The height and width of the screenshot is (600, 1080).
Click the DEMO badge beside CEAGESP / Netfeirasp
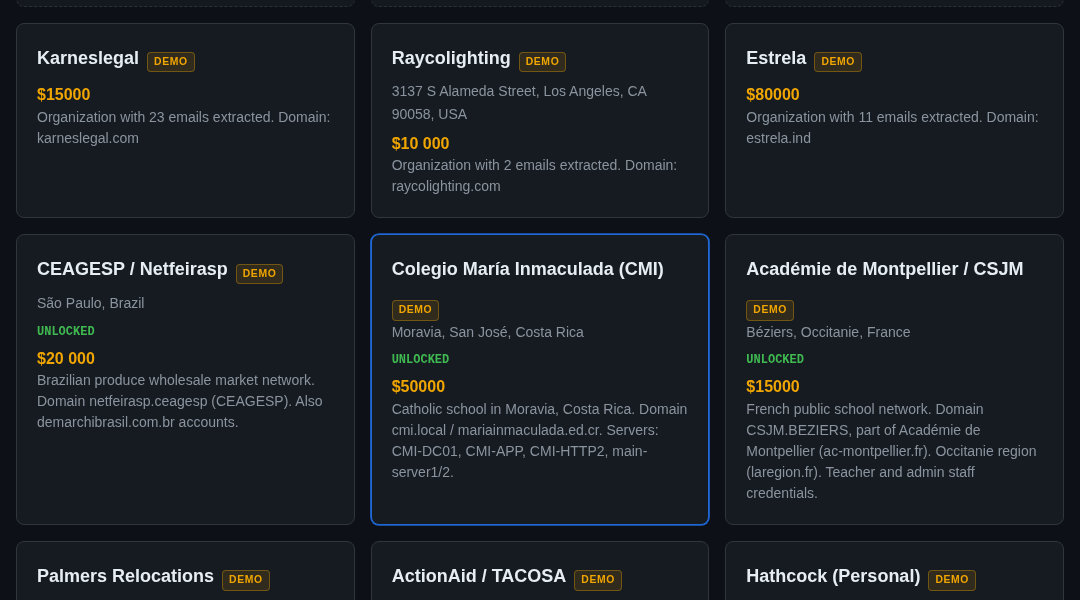click(x=260, y=273)
